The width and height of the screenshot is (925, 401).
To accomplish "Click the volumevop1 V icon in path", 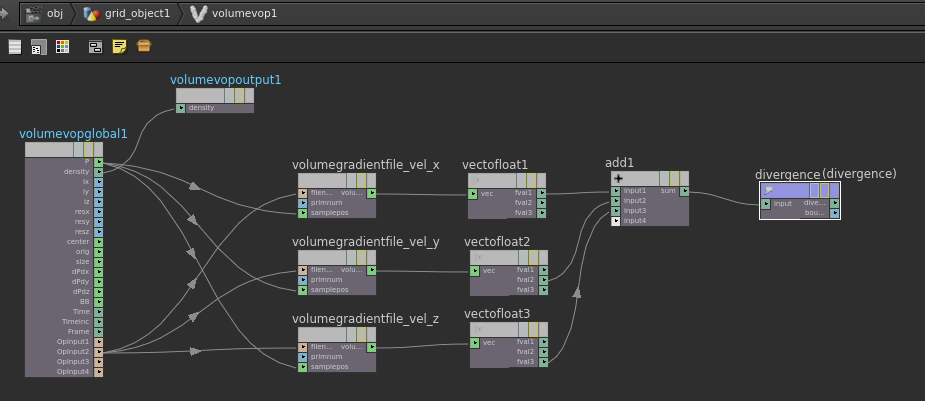I will (x=199, y=14).
